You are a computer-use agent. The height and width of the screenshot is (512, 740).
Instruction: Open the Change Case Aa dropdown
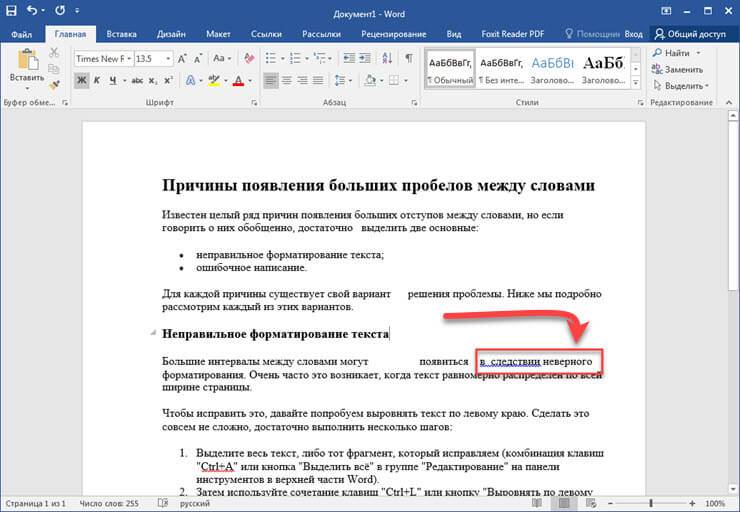pyautogui.click(x=222, y=59)
